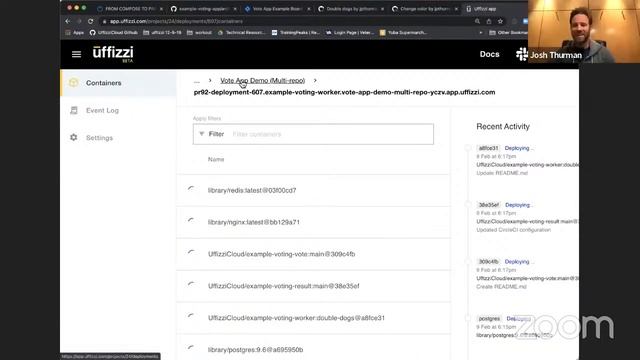The image size is (640, 360).
Task: Click the Update README.md activity message
Action: pos(502,173)
